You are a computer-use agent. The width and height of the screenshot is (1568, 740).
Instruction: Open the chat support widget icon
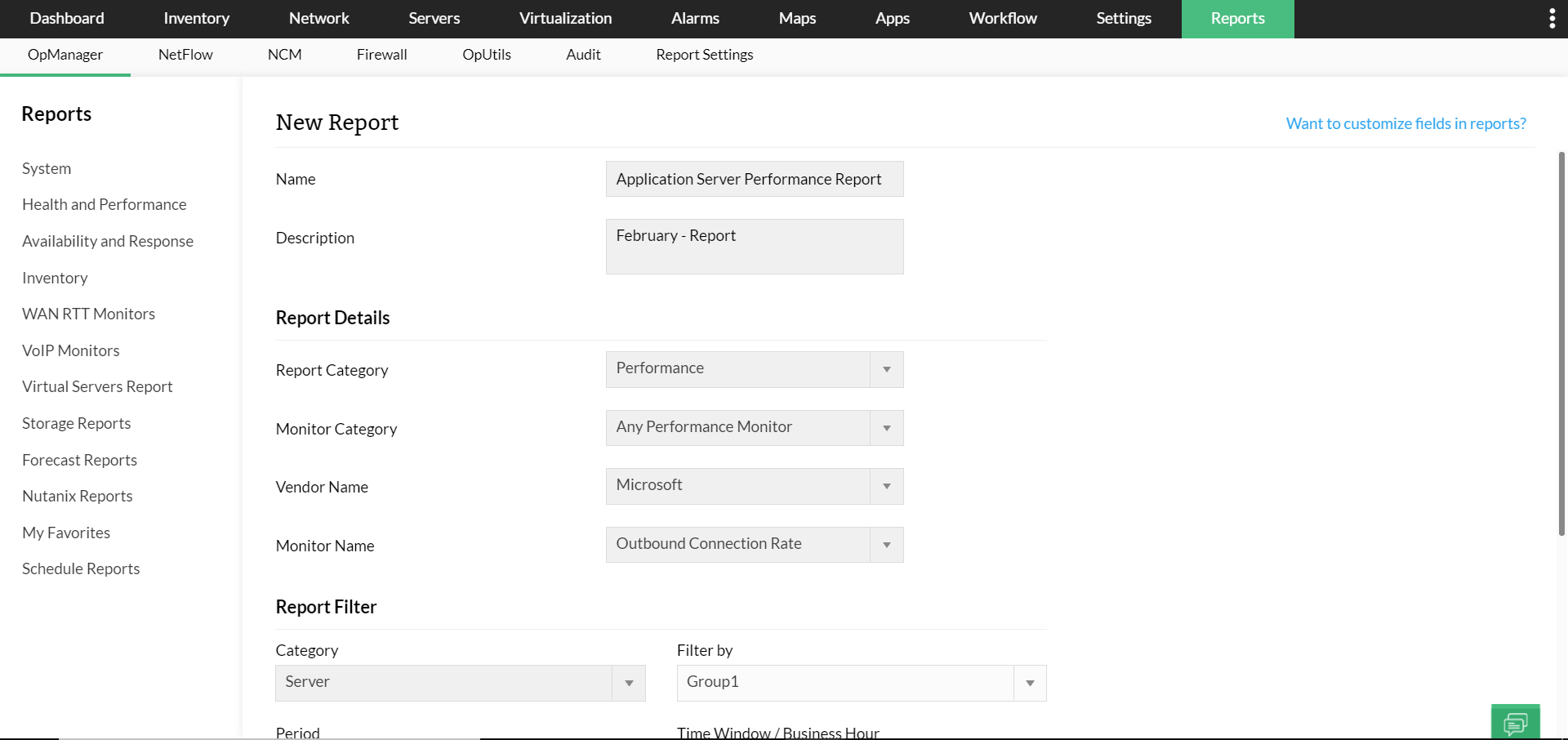pos(1515,723)
